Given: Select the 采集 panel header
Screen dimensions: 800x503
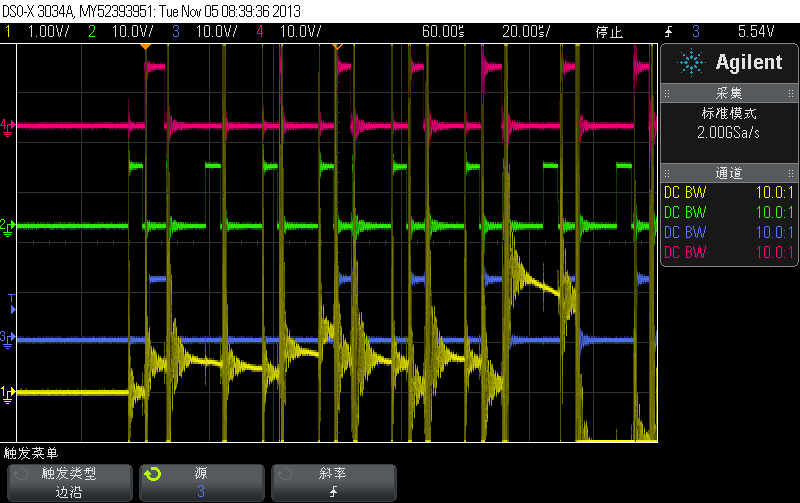Looking at the screenshot, I should (x=729, y=93).
